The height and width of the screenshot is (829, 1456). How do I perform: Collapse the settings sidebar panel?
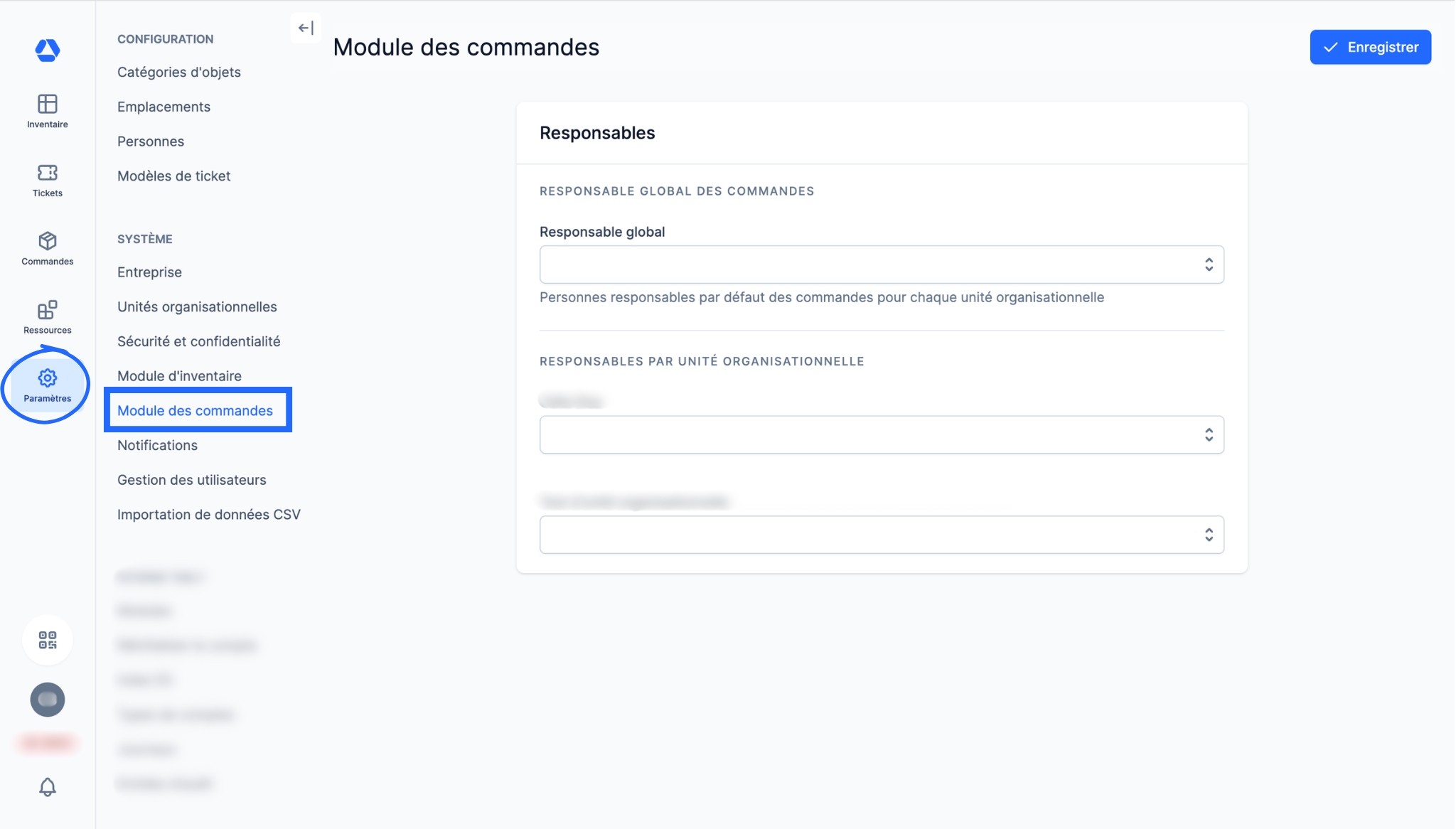(x=306, y=28)
